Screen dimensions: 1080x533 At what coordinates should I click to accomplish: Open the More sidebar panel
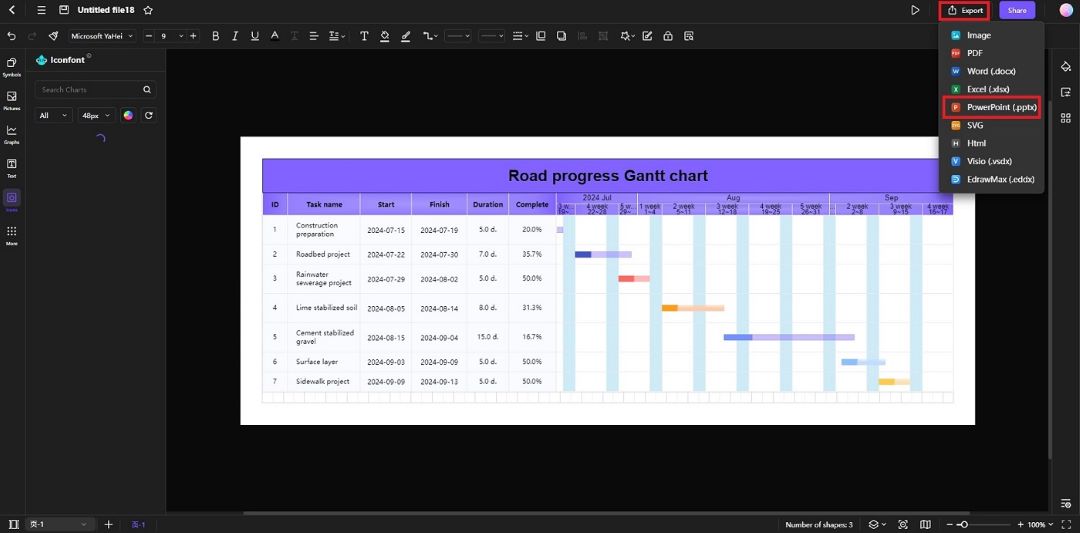coord(12,235)
